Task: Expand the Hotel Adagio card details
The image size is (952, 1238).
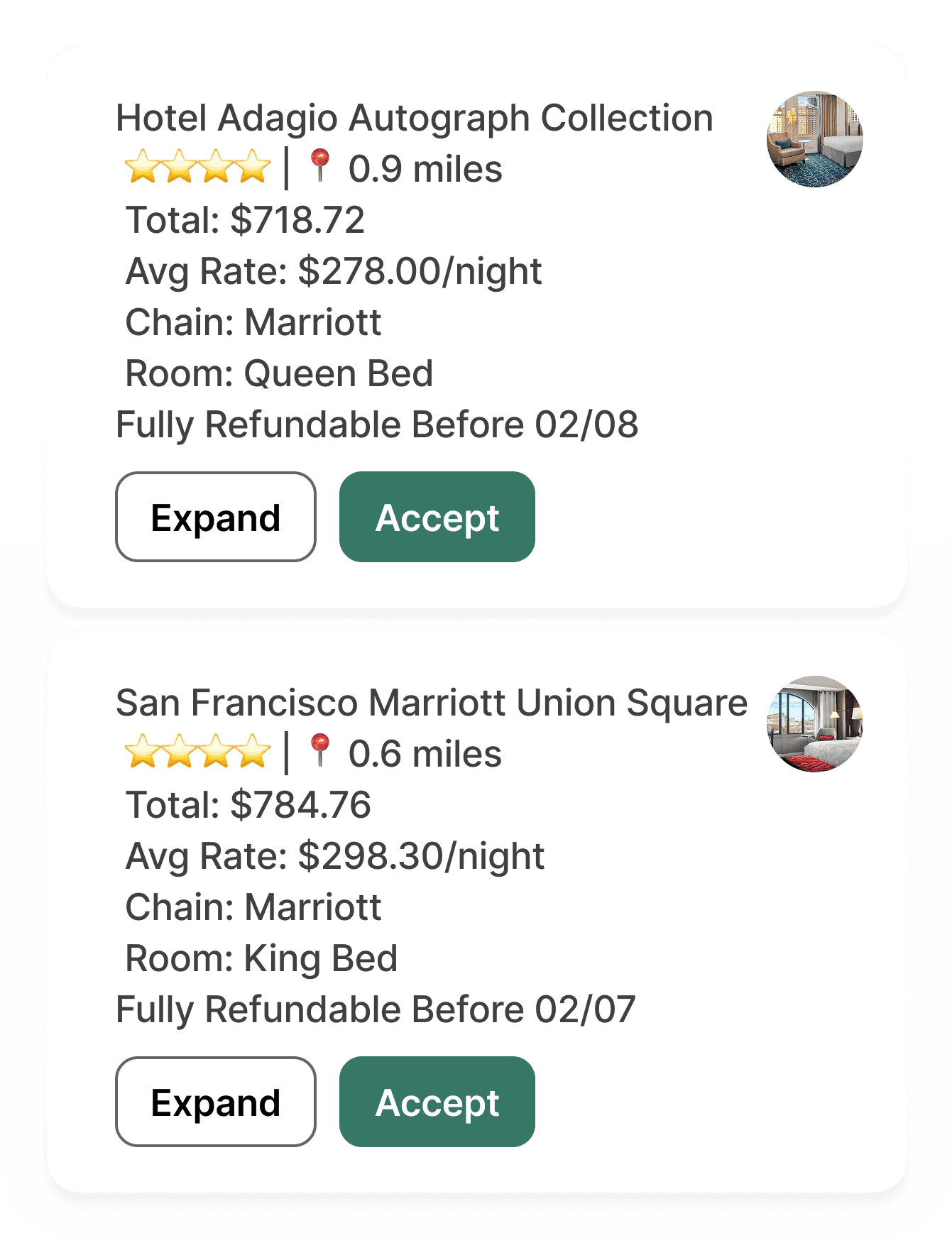Action: pyautogui.click(x=215, y=517)
